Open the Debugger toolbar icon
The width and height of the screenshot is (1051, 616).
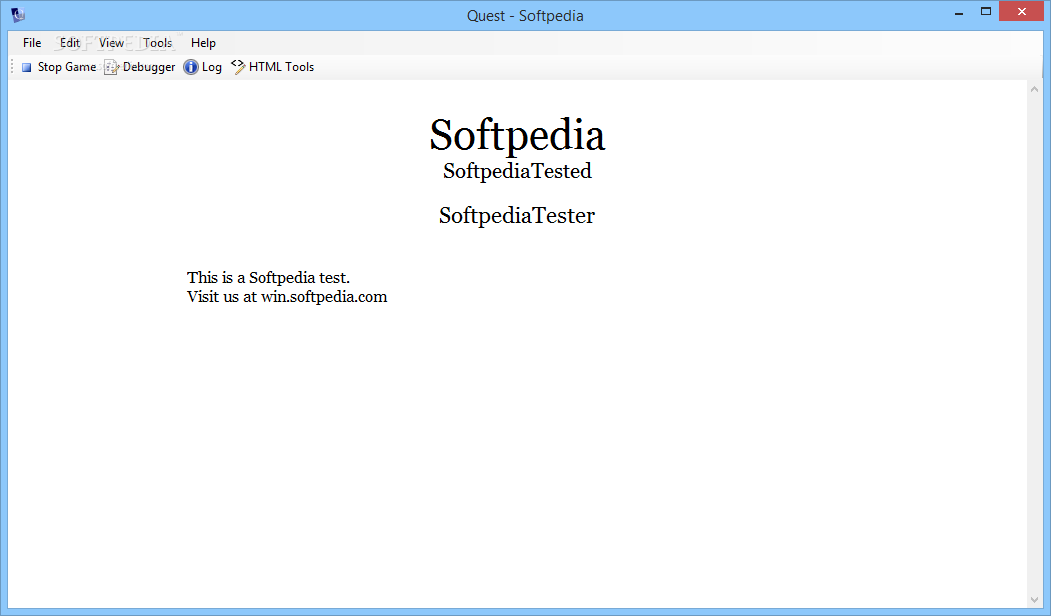point(111,67)
